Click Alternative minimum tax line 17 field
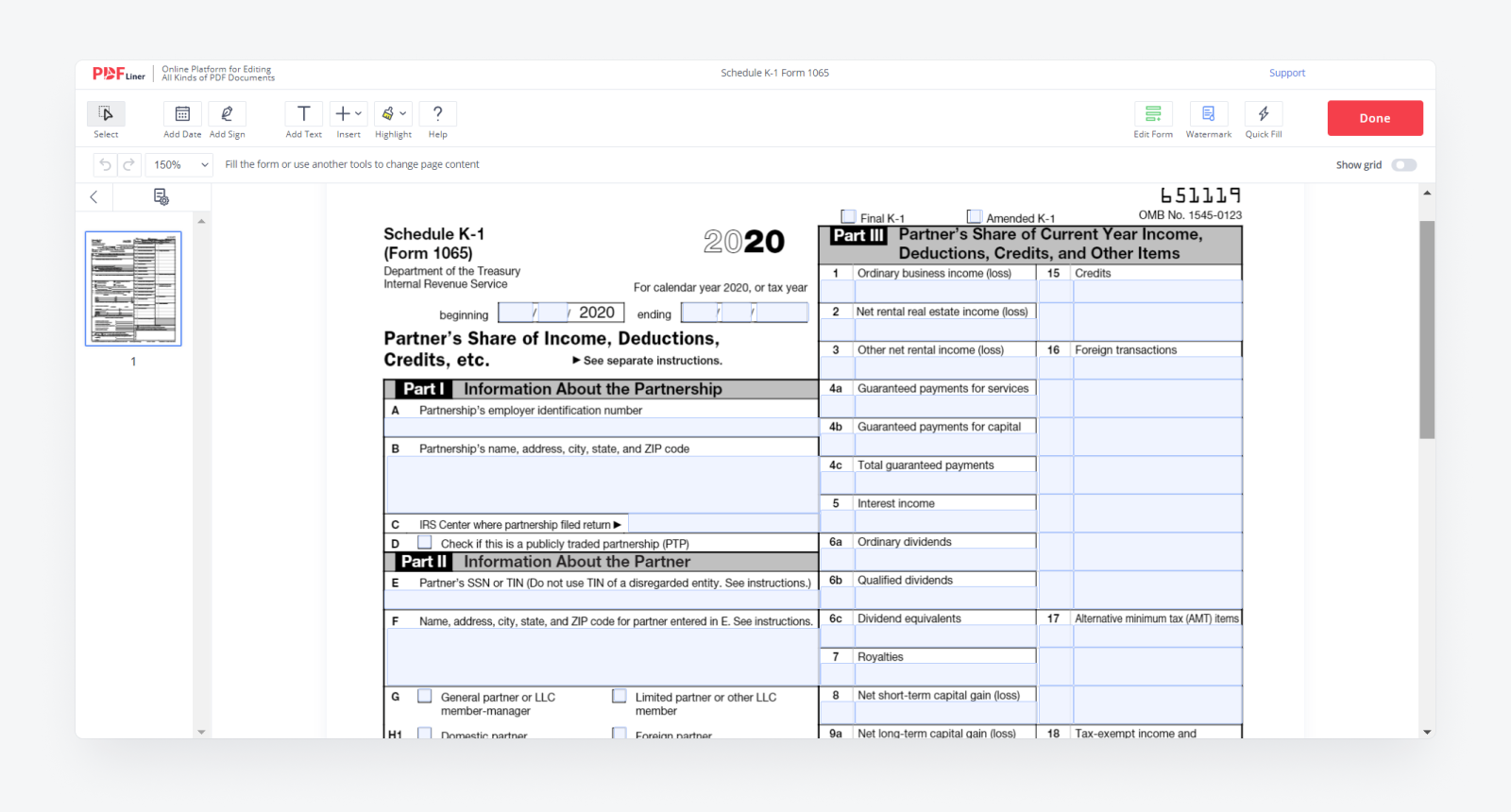Image resolution: width=1511 pixels, height=812 pixels. click(1158, 636)
